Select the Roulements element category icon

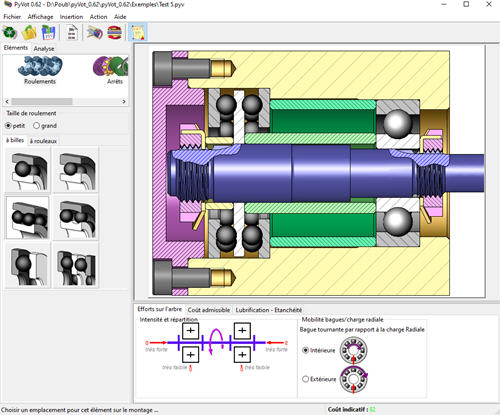point(40,66)
